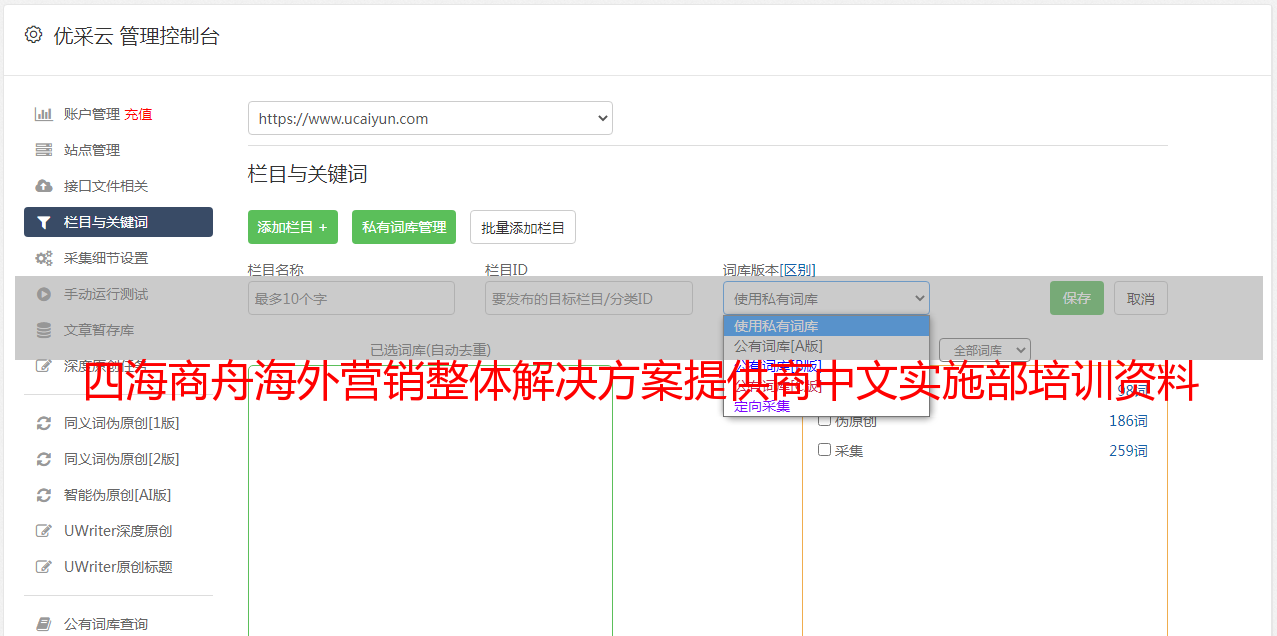Click the bar chart icon for 账户管理
Screen dimensions: 1277x636
pos(44,114)
